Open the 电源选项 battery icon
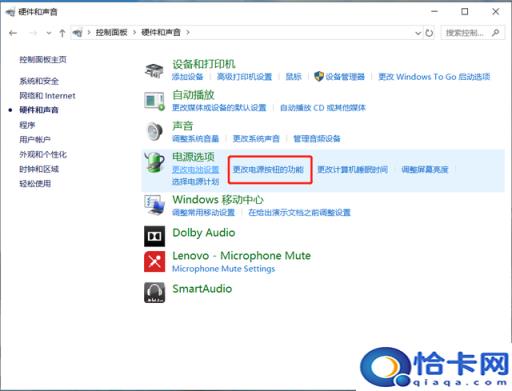Screen dimensions: 512x391 (154, 162)
